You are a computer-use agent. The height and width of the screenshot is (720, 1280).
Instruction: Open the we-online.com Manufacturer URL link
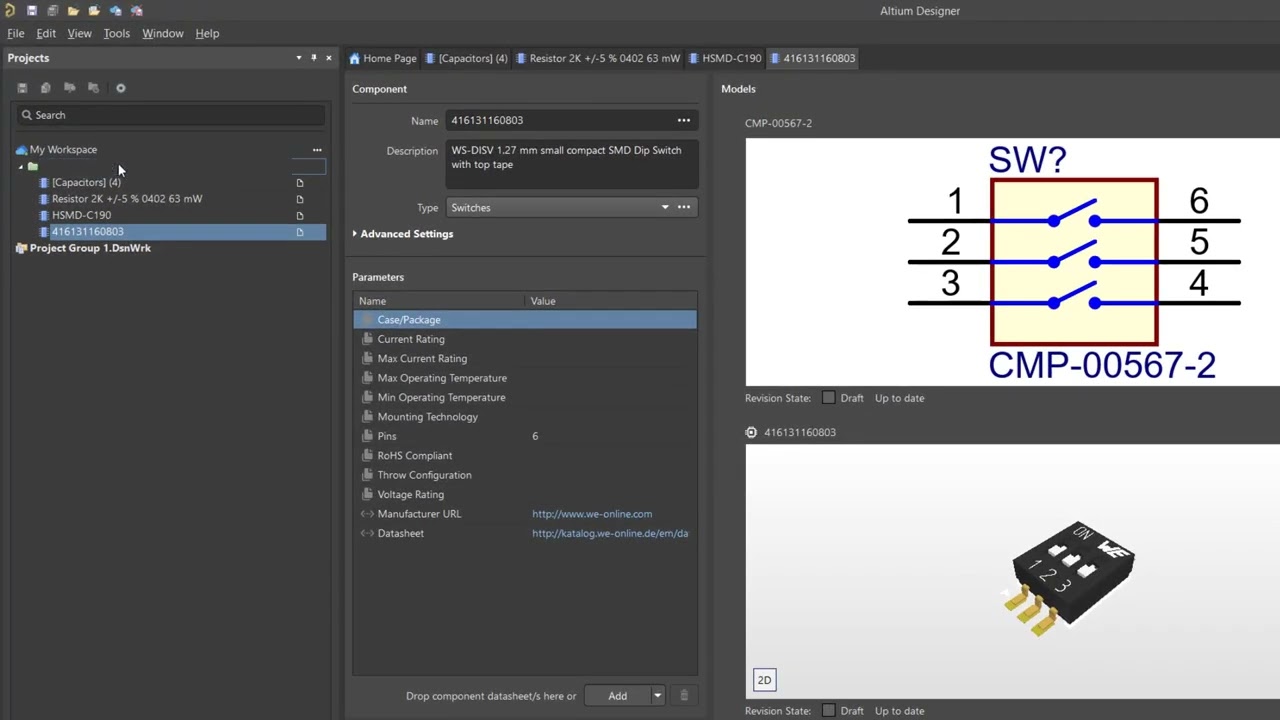592,514
